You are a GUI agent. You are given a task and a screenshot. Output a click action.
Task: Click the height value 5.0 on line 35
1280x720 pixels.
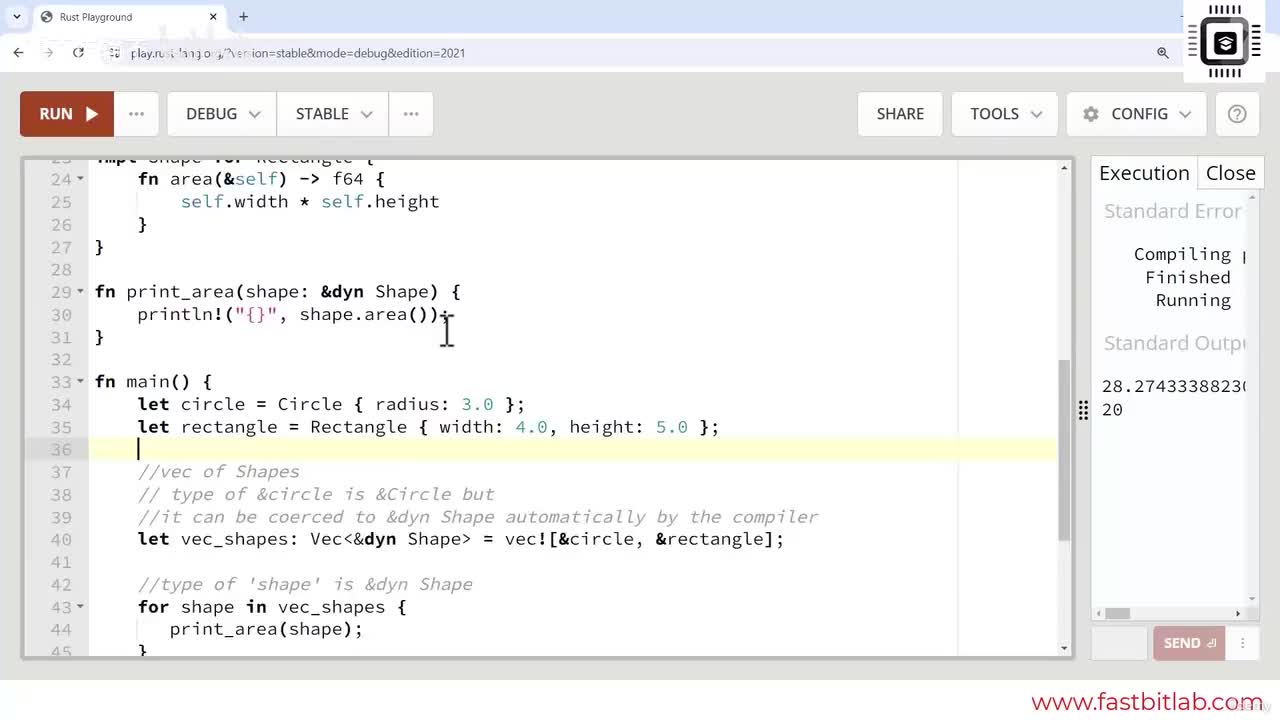(672, 427)
